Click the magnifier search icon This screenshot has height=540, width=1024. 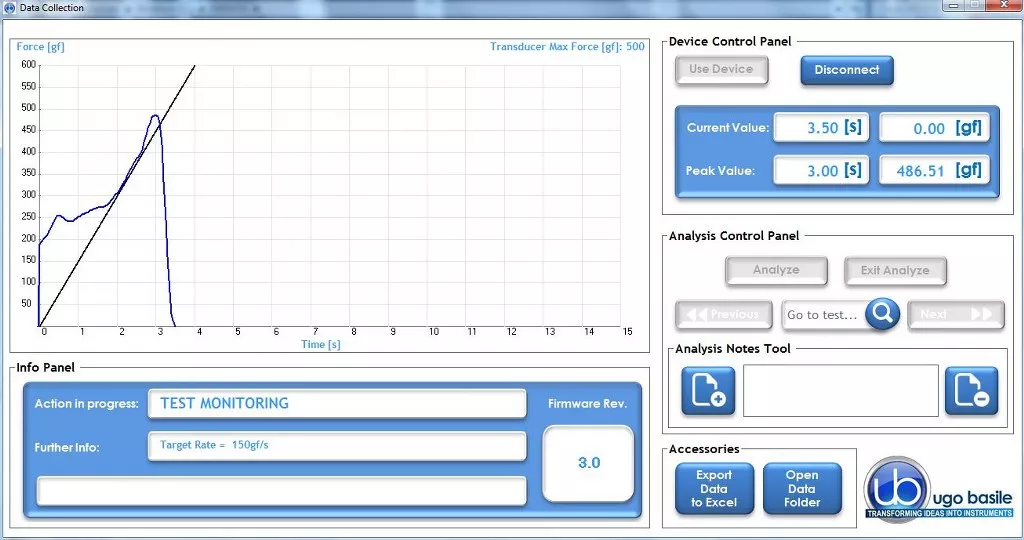(882, 314)
